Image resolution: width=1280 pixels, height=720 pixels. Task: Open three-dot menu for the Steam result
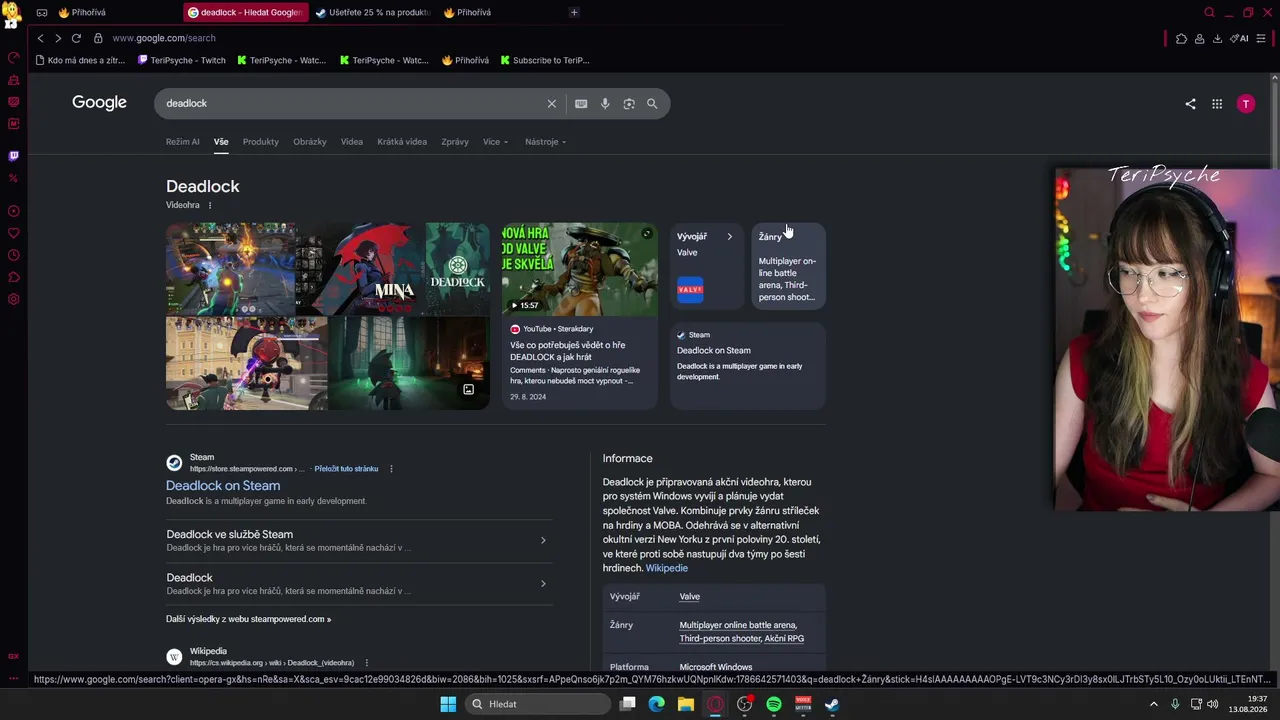(391, 469)
